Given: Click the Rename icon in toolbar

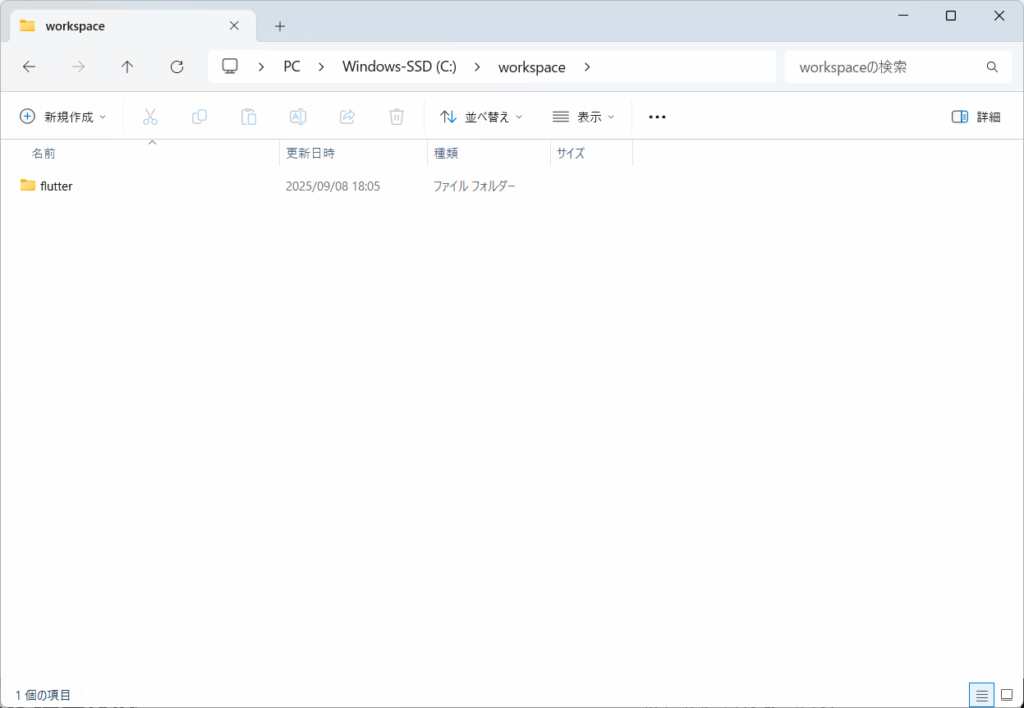Looking at the screenshot, I should click(x=298, y=117).
